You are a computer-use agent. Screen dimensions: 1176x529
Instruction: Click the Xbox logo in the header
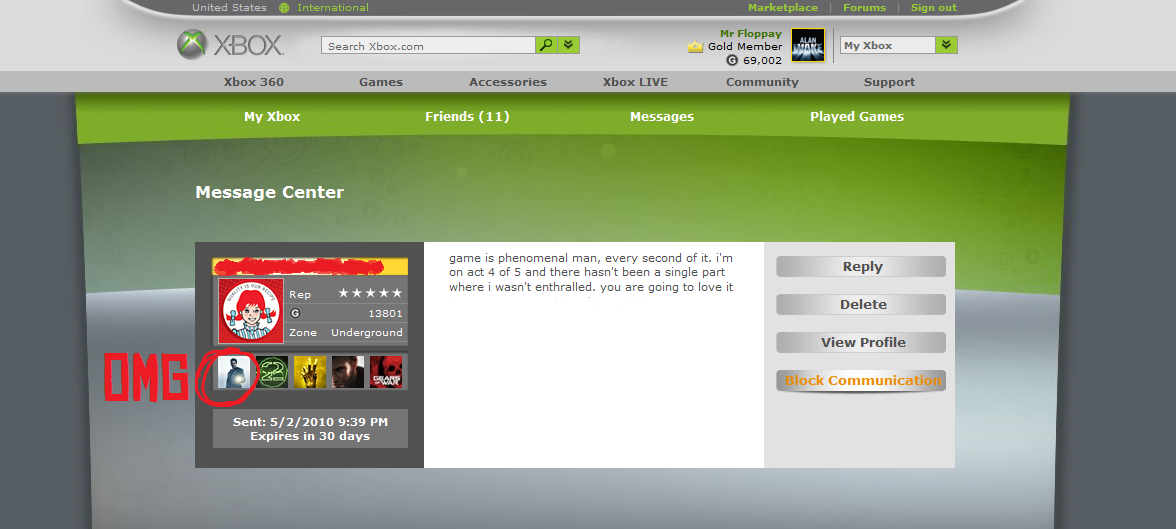pos(230,44)
